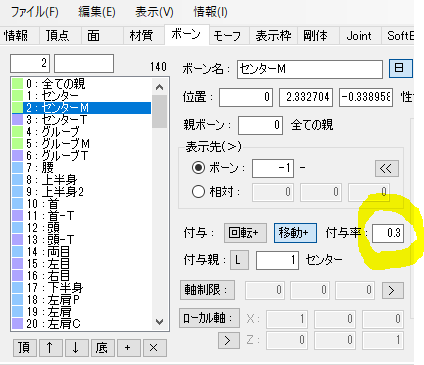Open the 表示(V) menu

[x=154, y=12]
